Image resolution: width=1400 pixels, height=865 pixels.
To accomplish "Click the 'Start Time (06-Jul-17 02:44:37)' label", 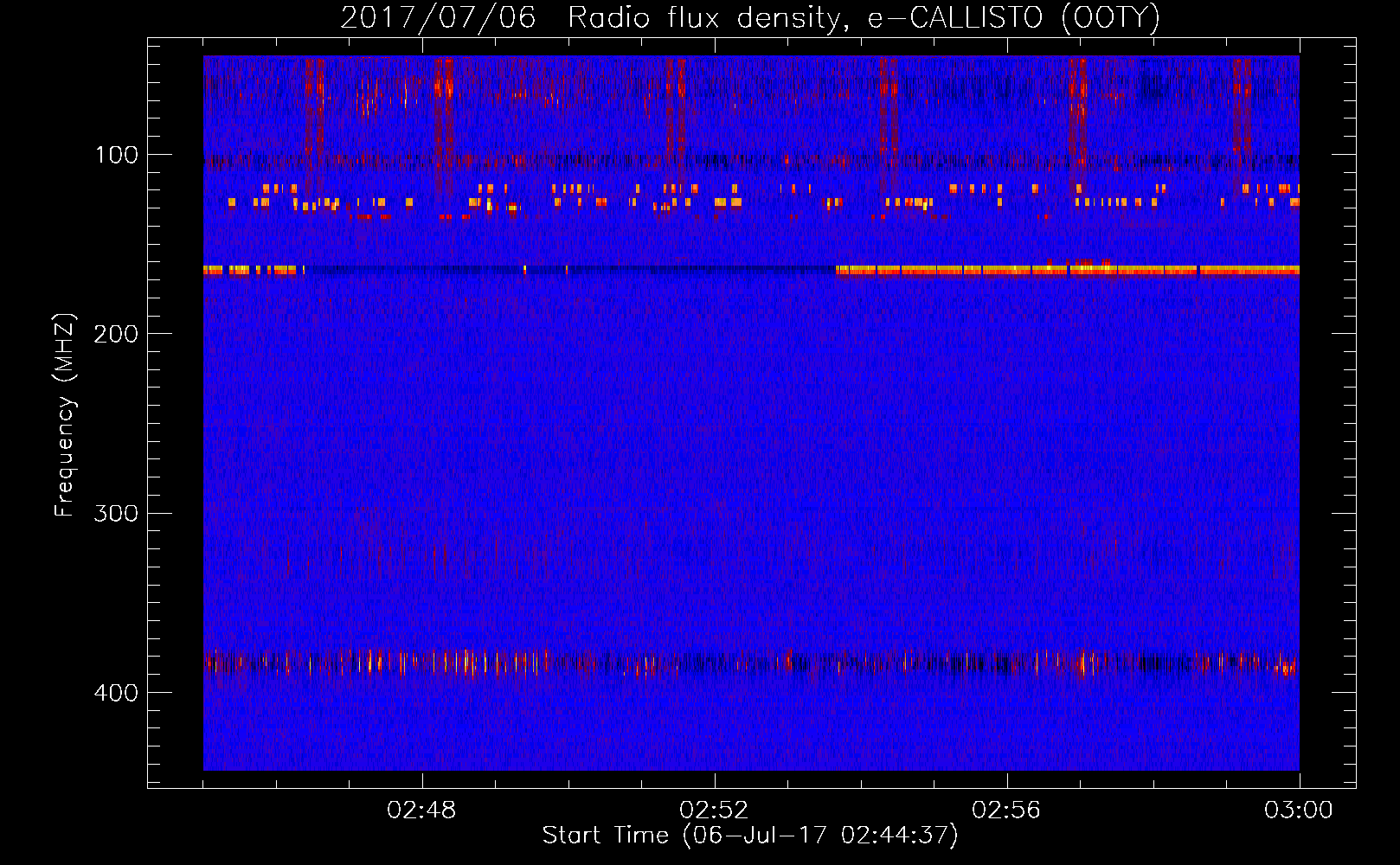I will (750, 836).
